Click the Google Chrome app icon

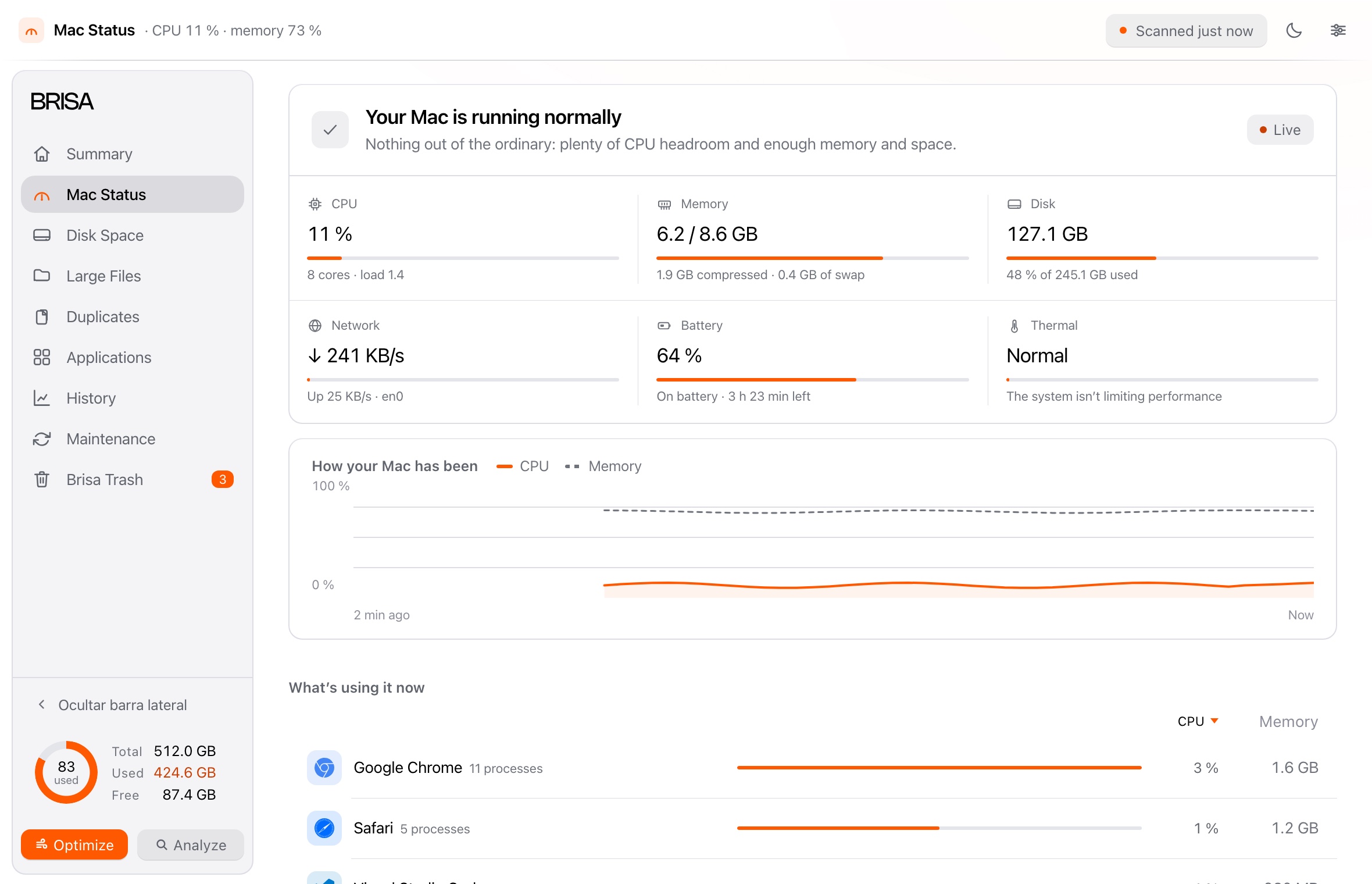[324, 768]
